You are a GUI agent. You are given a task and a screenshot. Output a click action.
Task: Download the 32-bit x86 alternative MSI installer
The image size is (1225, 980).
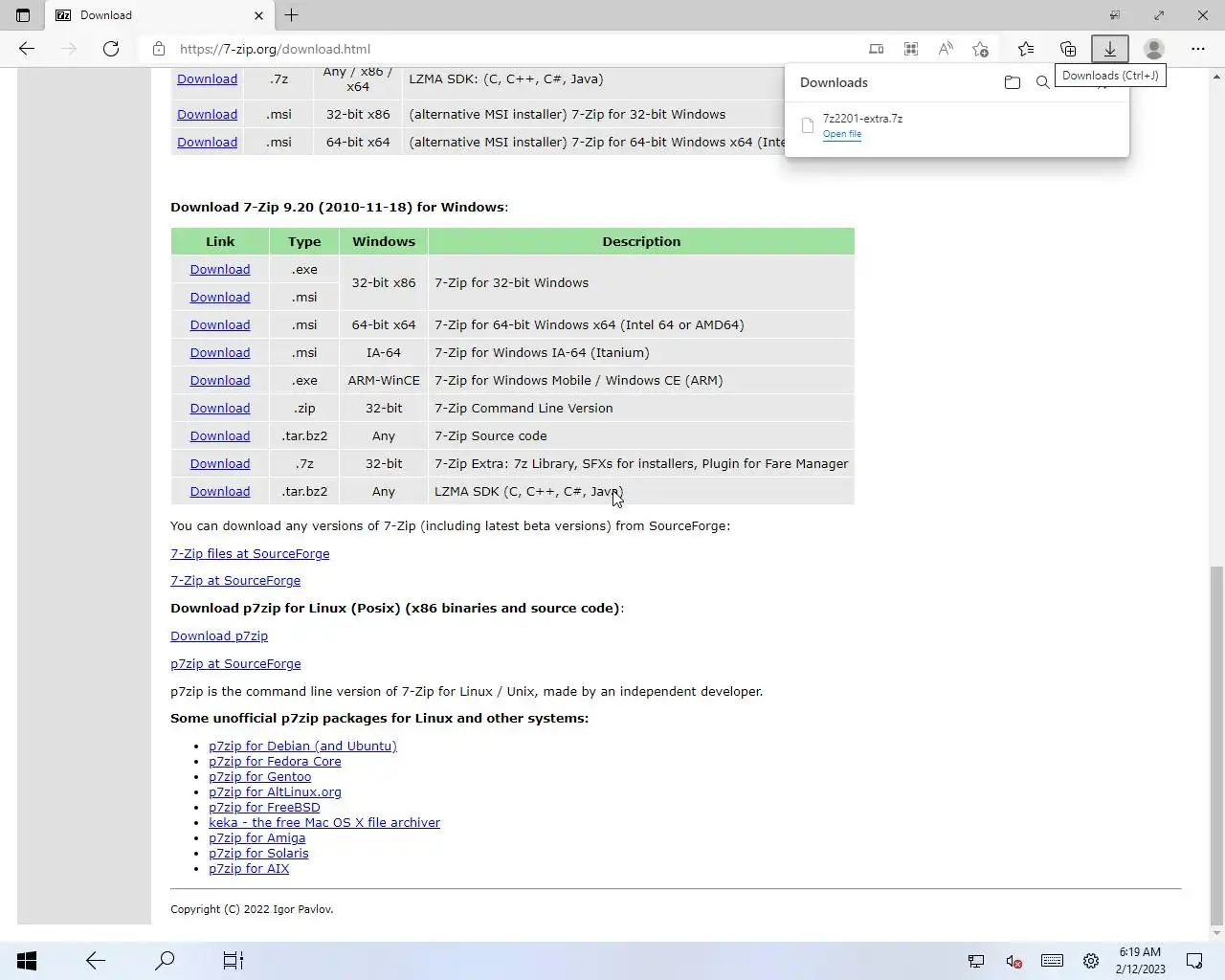[207, 114]
